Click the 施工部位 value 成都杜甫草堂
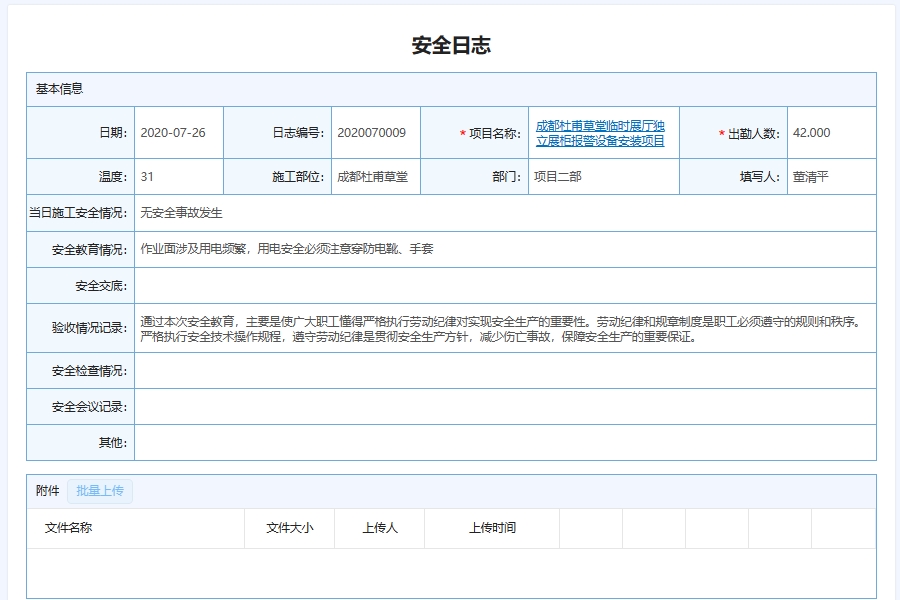The width and height of the screenshot is (900, 600). tap(373, 177)
